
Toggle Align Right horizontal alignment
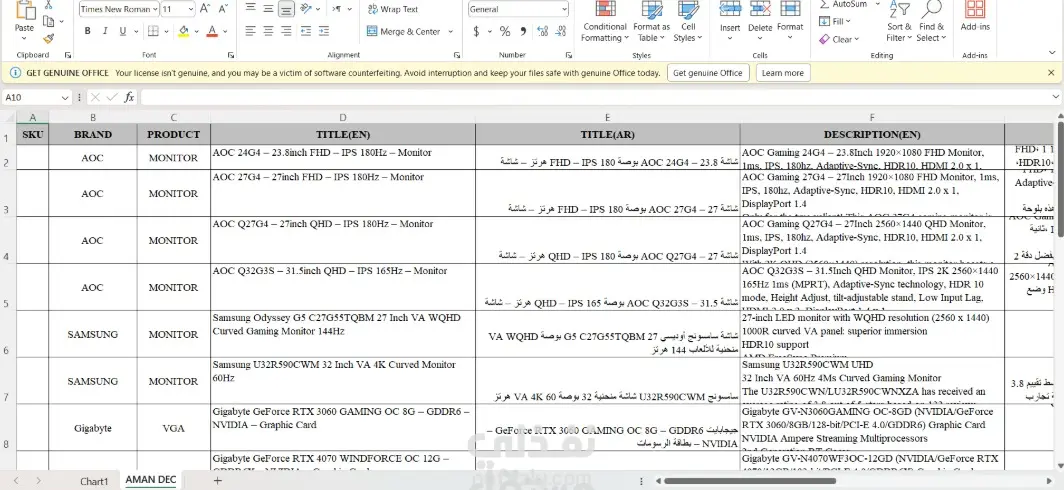pos(286,31)
